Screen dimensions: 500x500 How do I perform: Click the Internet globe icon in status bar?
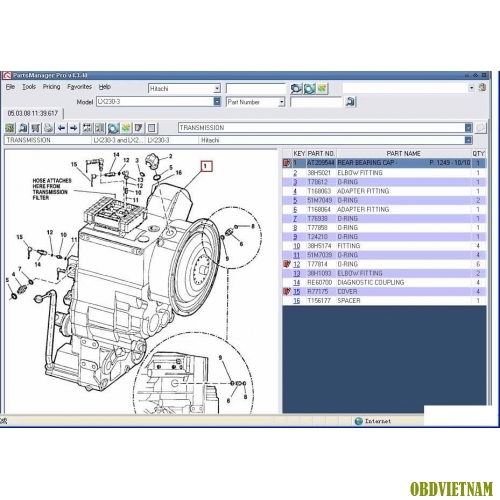tap(359, 421)
